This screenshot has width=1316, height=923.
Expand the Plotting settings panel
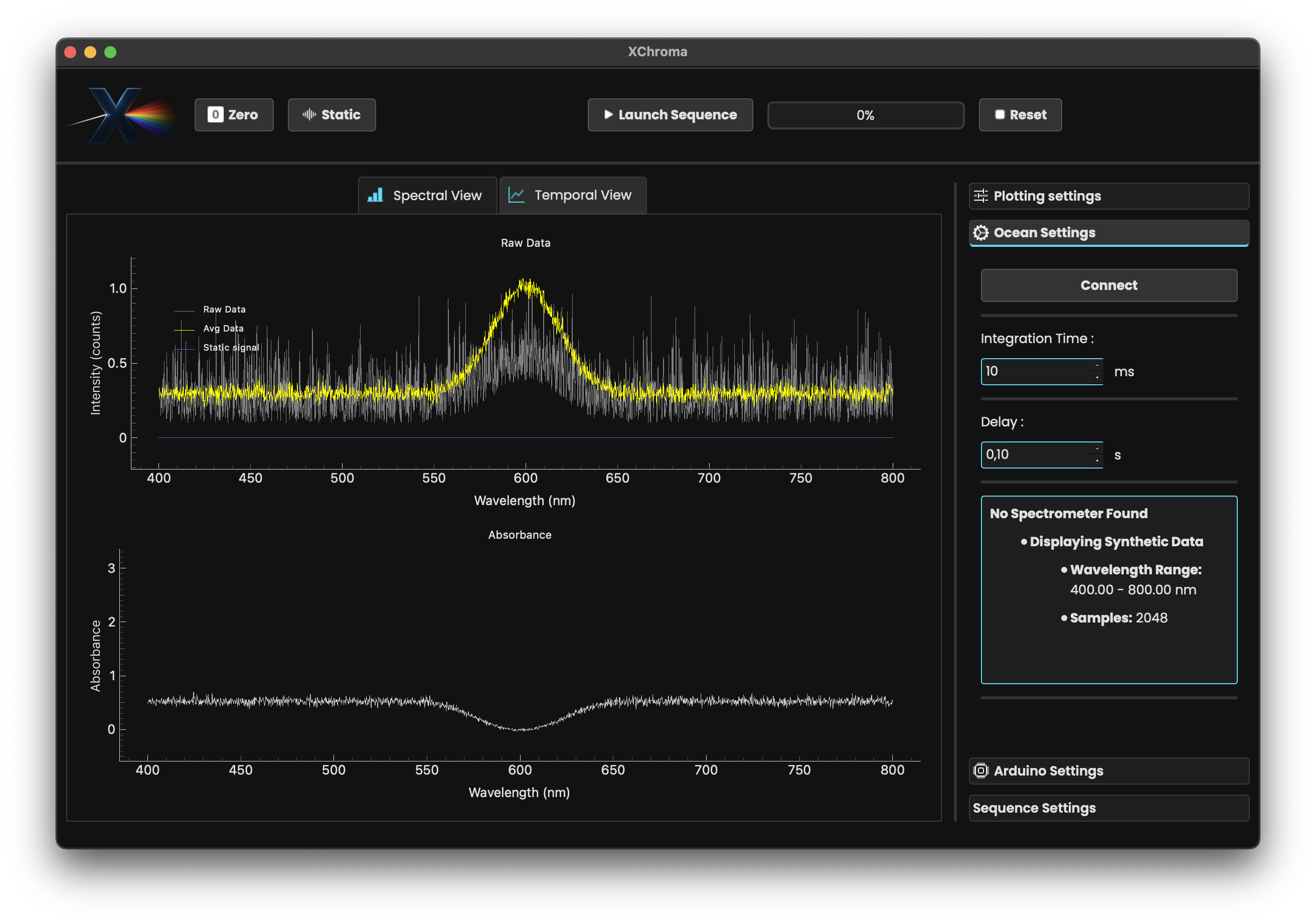pos(1108,196)
